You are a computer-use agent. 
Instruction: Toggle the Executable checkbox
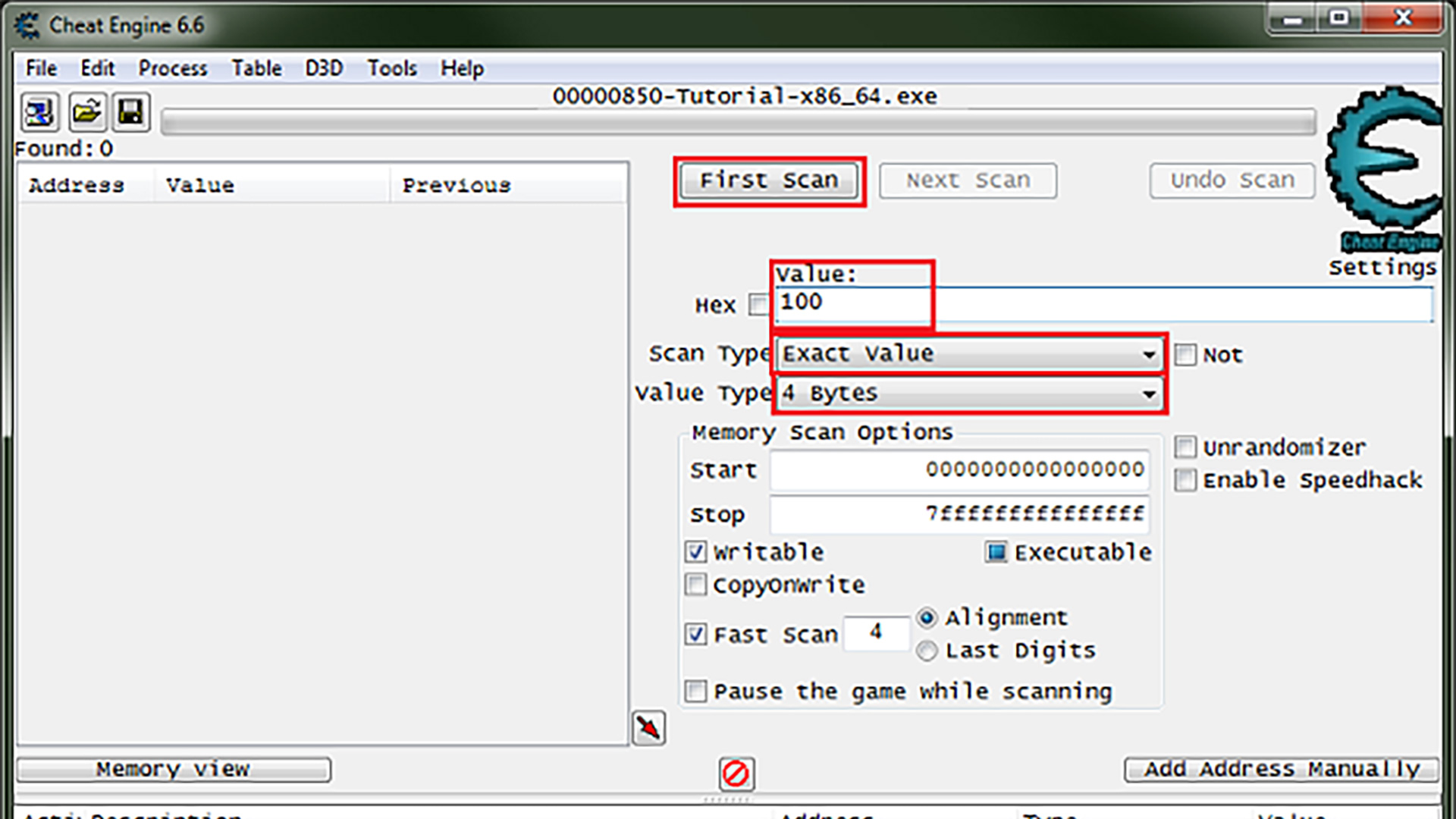click(996, 552)
